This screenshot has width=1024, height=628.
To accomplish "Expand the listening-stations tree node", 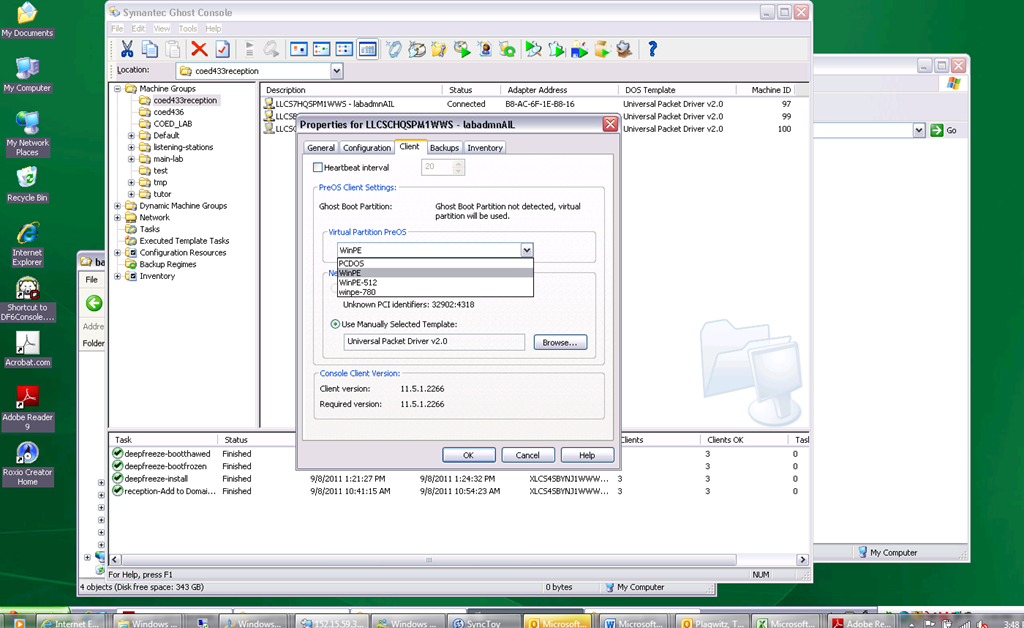I will click(131, 147).
